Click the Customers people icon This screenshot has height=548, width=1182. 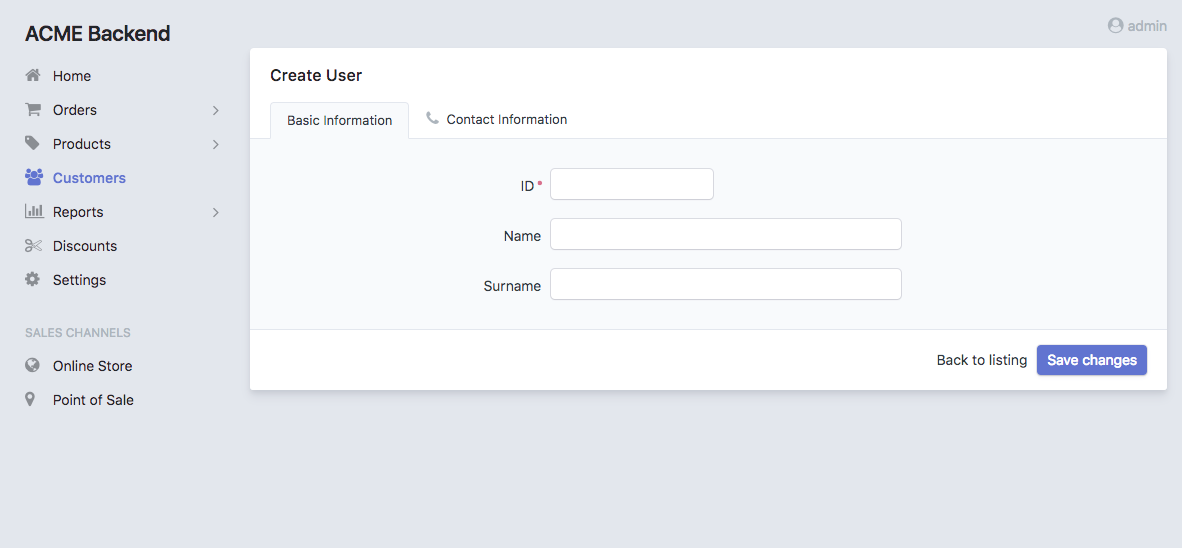[x=33, y=178]
